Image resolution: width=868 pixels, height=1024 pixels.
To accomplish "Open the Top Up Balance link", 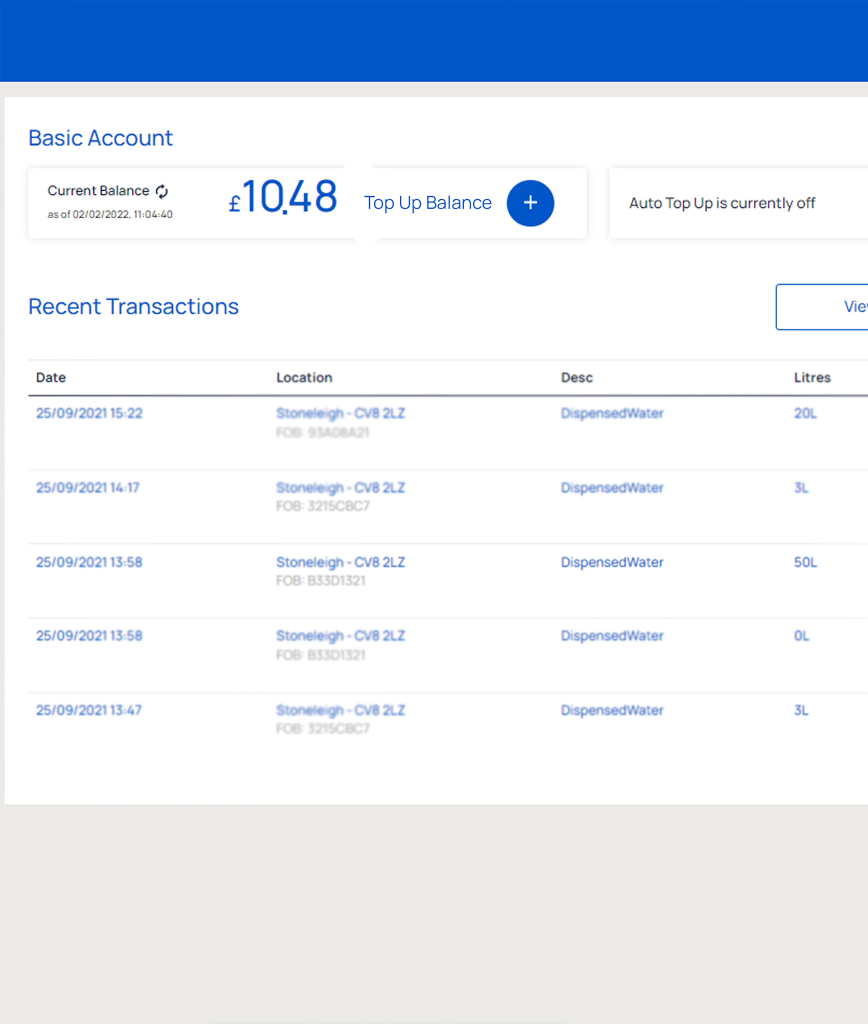I will pos(428,203).
